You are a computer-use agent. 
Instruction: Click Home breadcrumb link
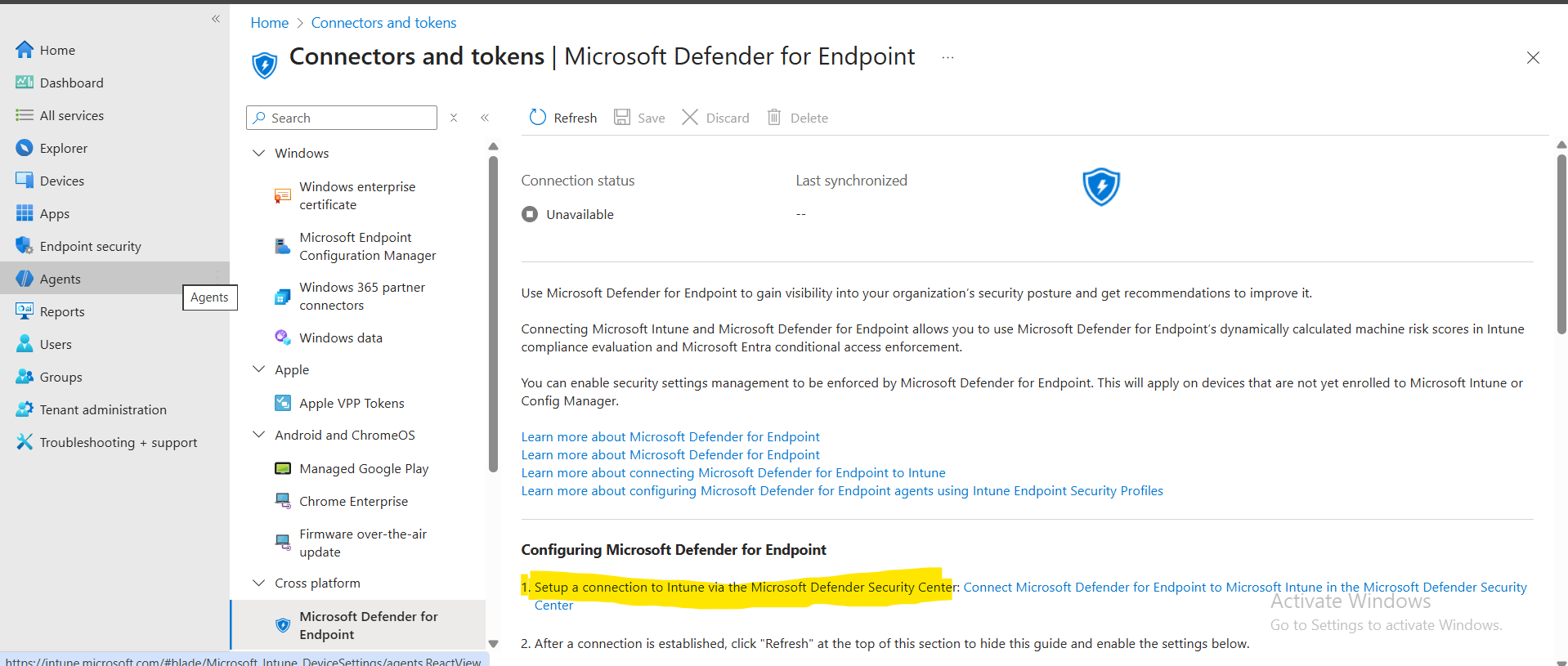click(270, 23)
